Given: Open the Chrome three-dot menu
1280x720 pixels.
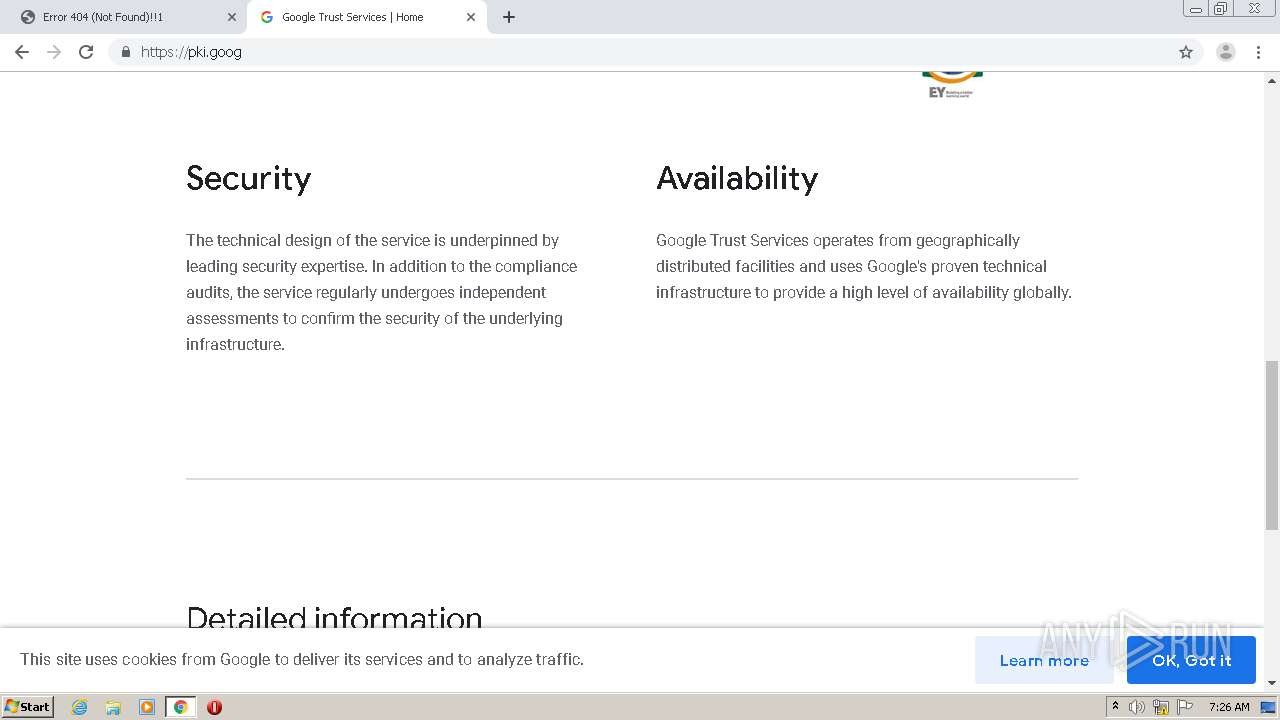Looking at the screenshot, I should pos(1258,52).
